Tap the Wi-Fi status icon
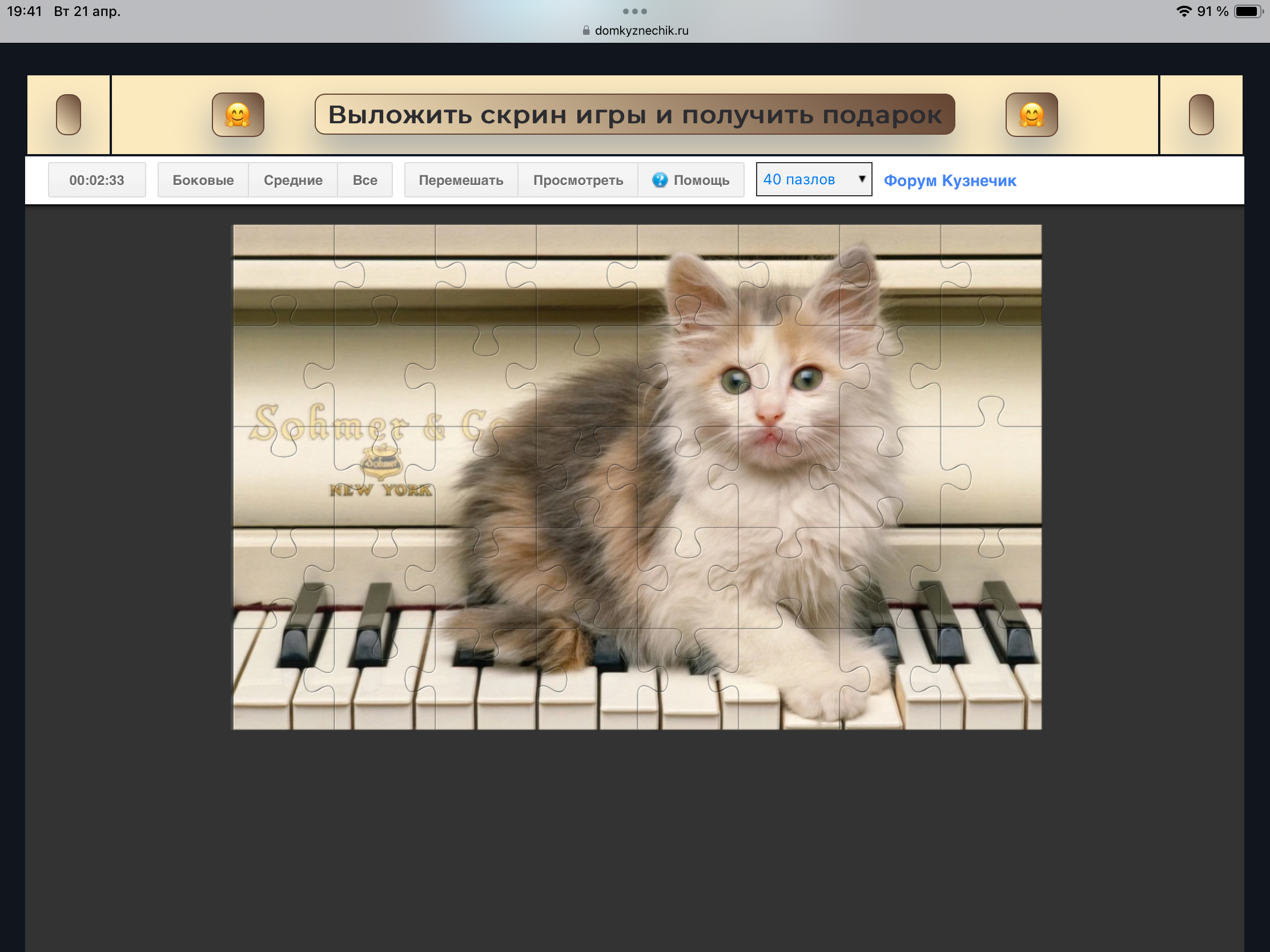 (1183, 11)
